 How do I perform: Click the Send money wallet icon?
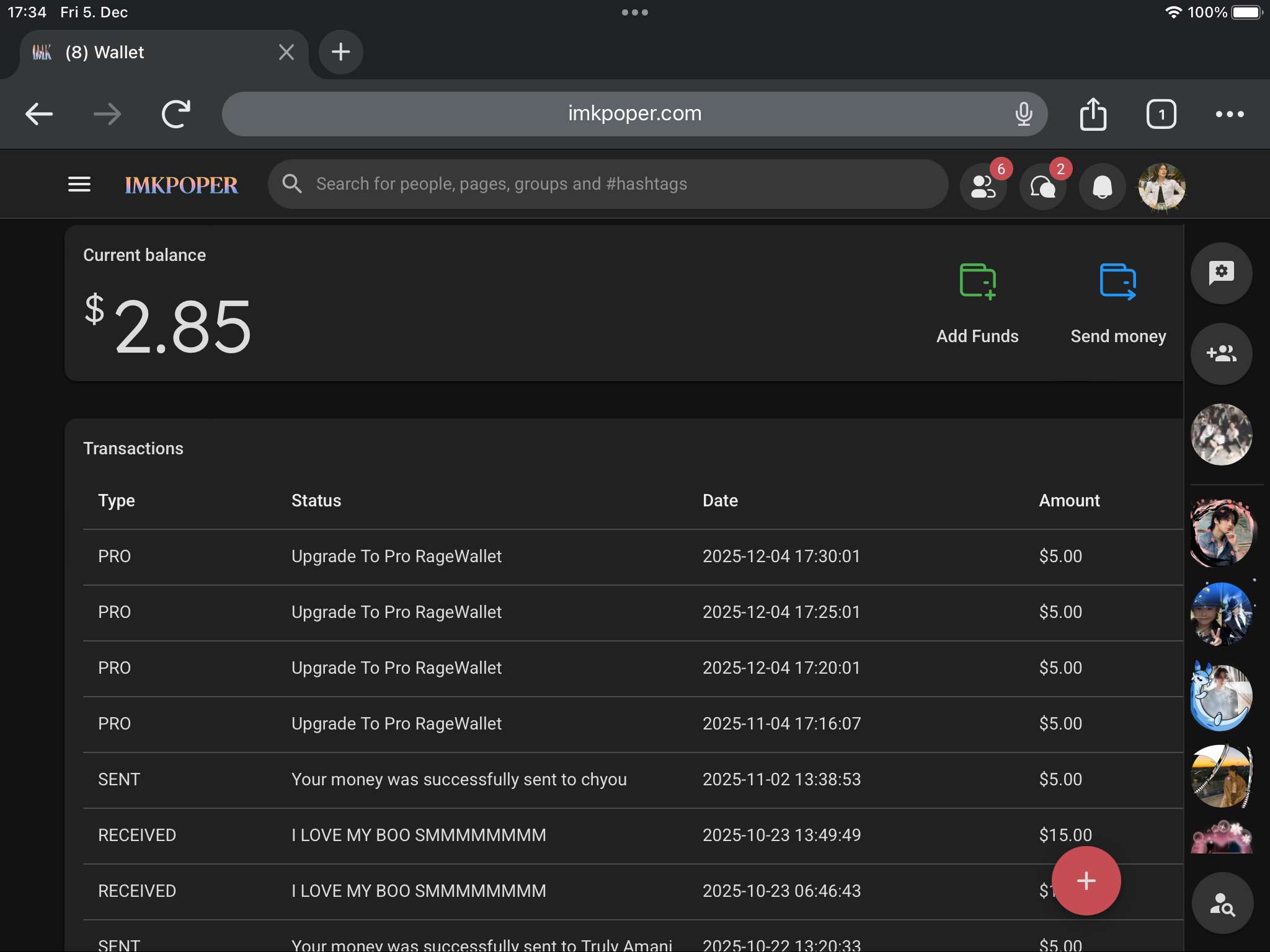1117,282
